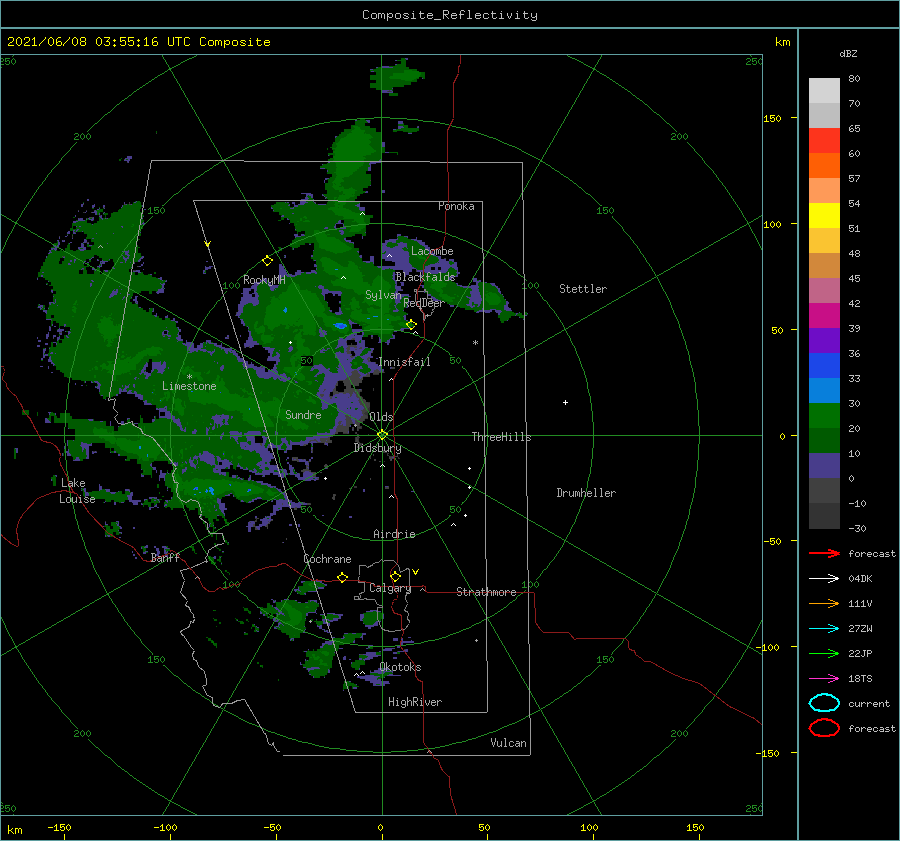Click the Lake Louise label

pyautogui.click(x=77, y=491)
